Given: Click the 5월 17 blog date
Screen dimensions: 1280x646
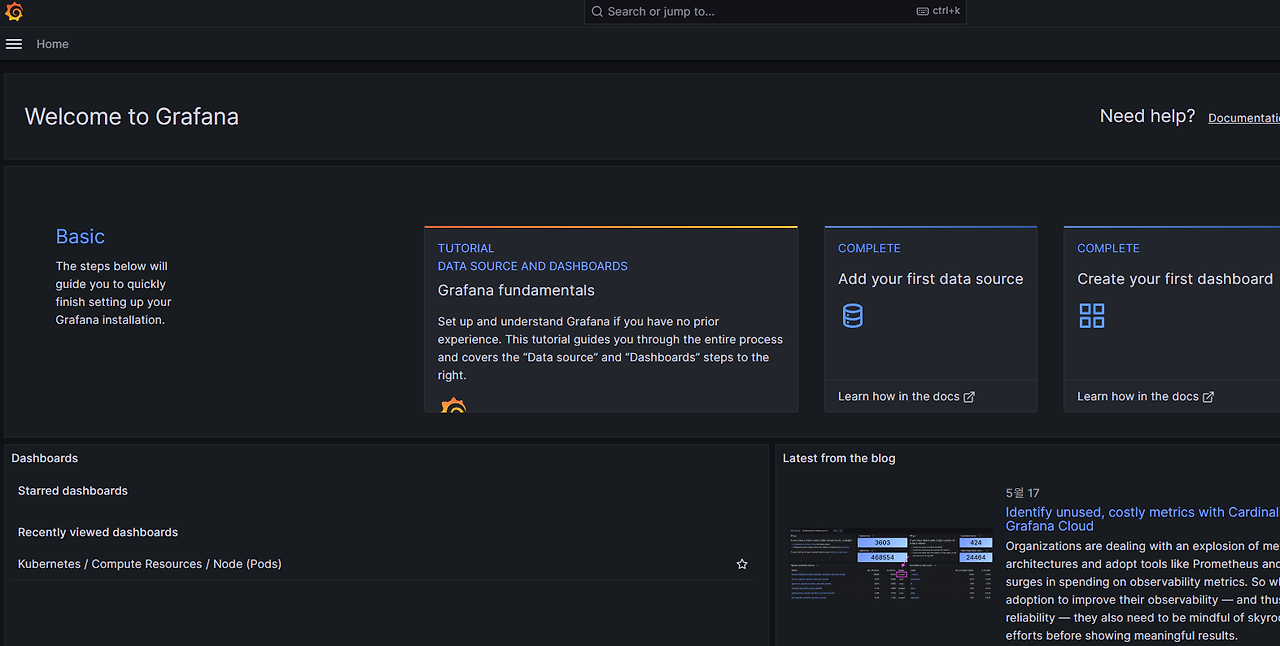Looking at the screenshot, I should coord(1023,493).
